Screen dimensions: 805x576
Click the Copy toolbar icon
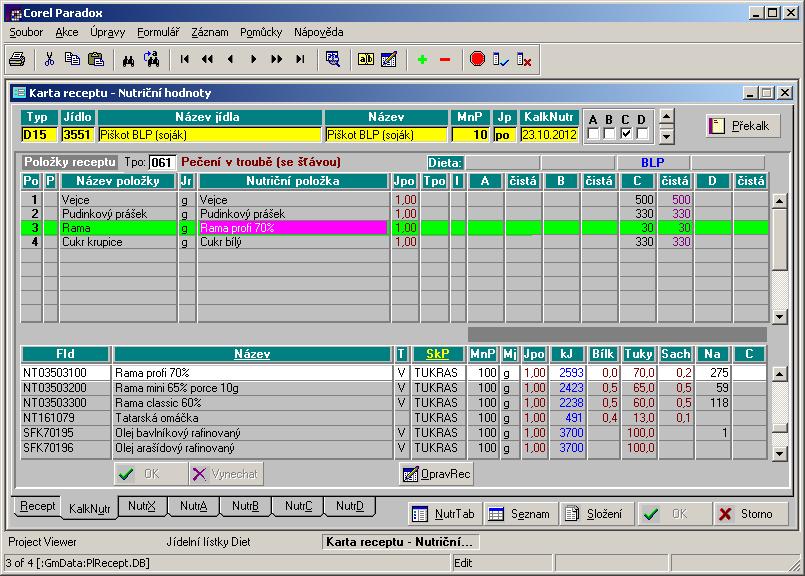pyautogui.click(x=72, y=60)
